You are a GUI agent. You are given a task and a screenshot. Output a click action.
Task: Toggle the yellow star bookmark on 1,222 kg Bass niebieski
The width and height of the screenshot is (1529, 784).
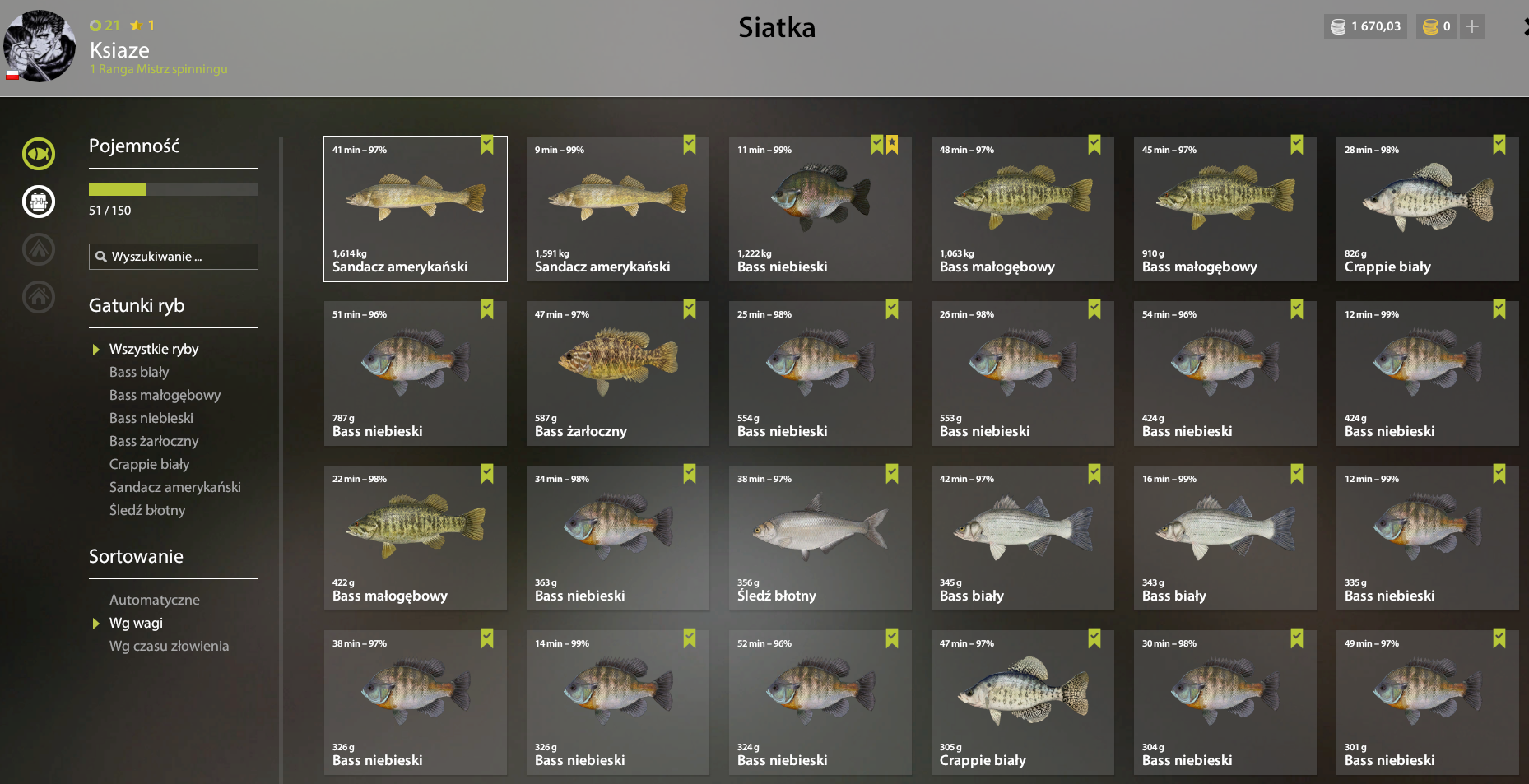click(892, 145)
